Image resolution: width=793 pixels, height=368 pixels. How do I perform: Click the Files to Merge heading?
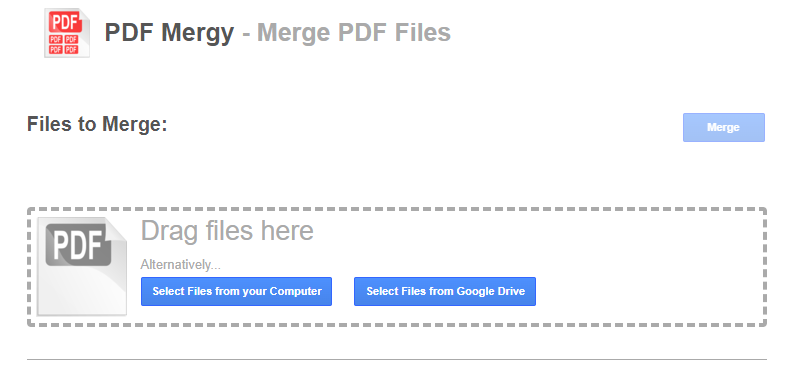click(97, 124)
